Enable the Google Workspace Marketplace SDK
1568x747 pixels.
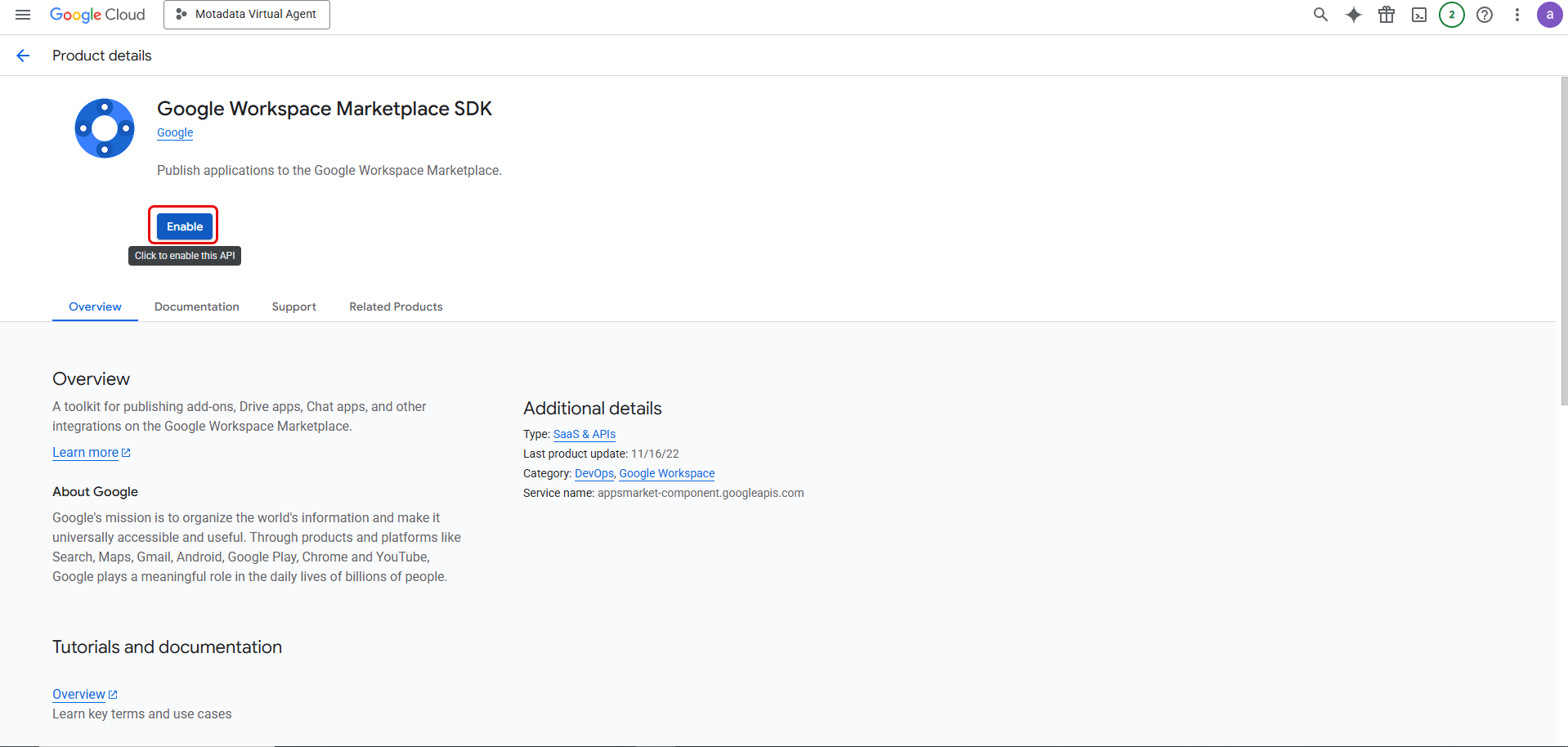pyautogui.click(x=183, y=226)
